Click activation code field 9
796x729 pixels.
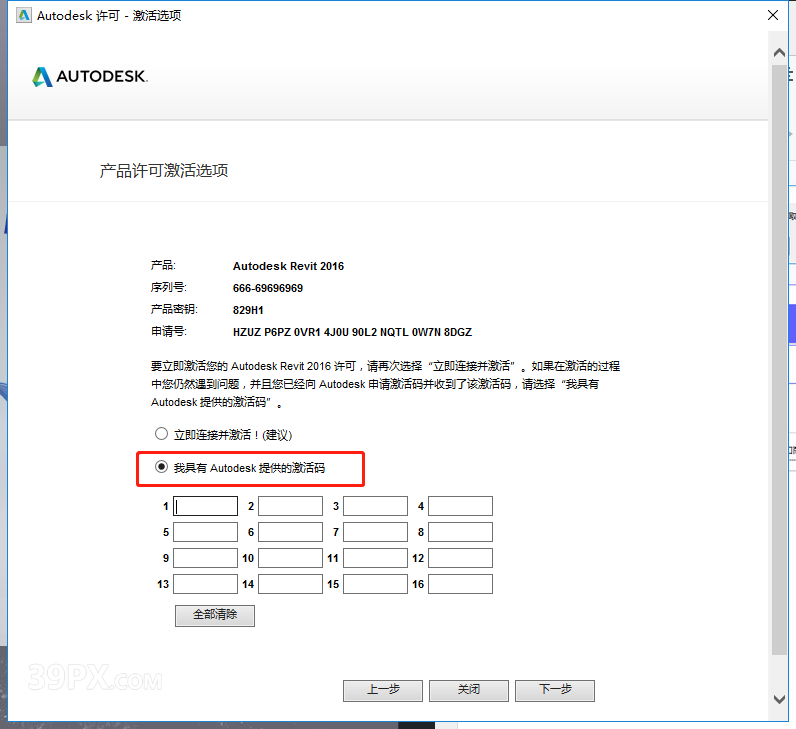206,558
